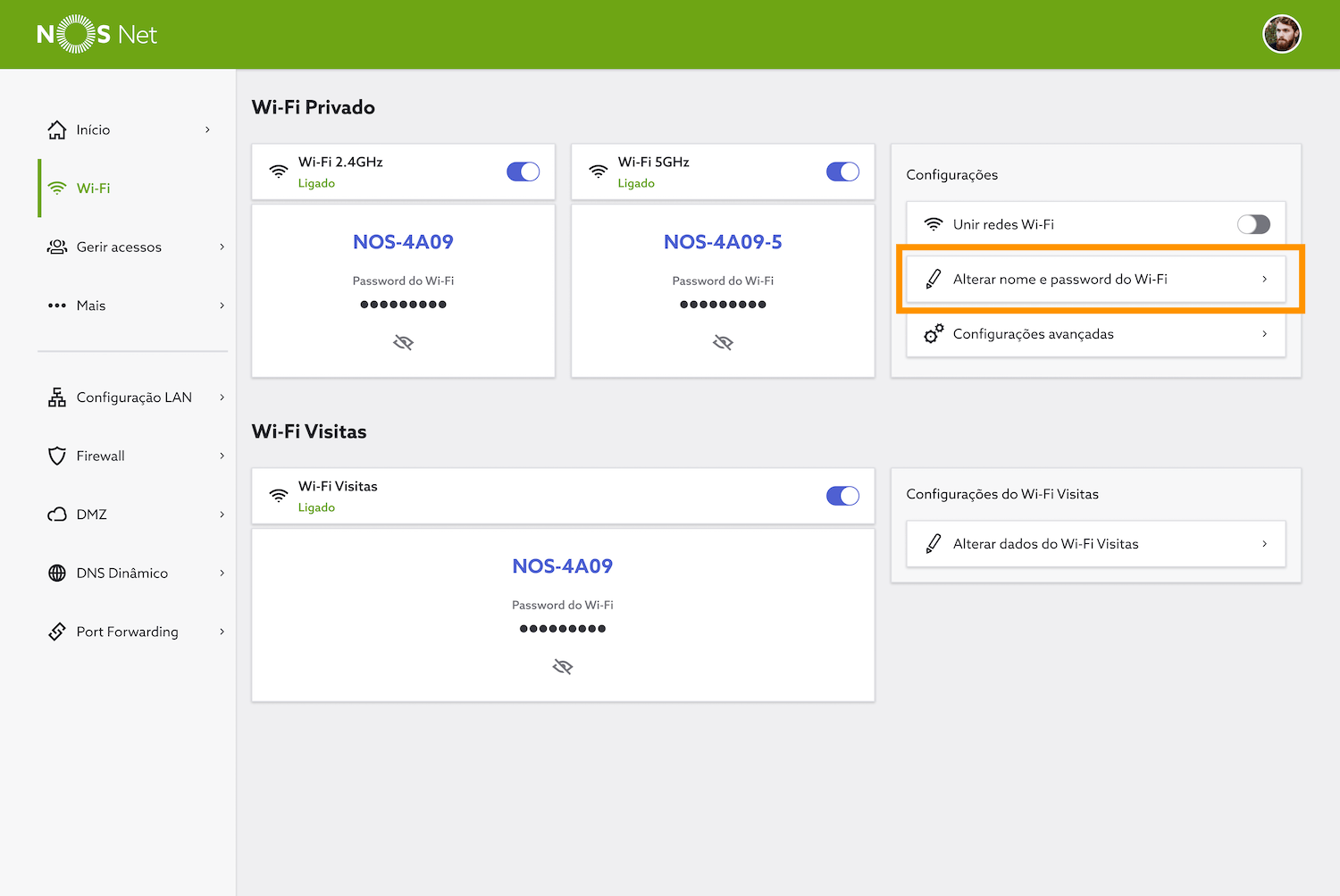Click the Início home icon
This screenshot has height=896, width=1340.
(57, 130)
